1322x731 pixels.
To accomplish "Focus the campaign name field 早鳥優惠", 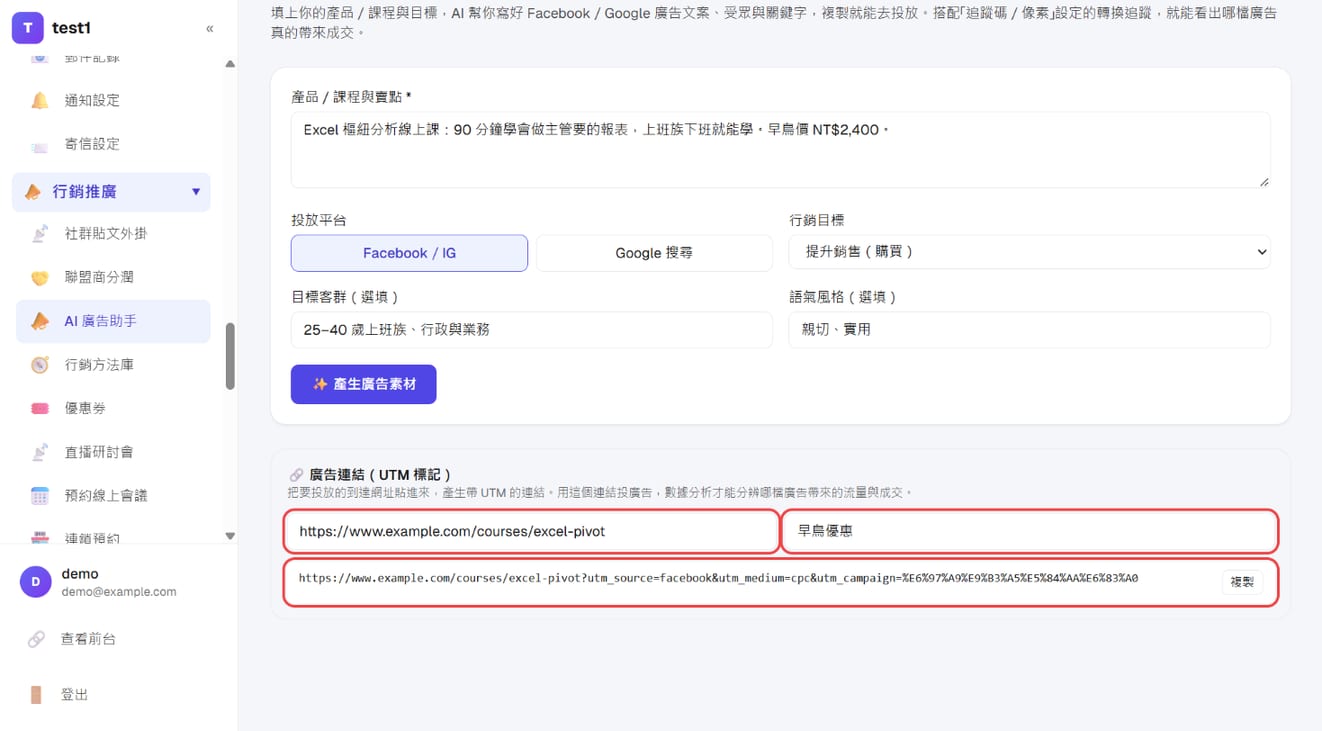I will pyautogui.click(x=1030, y=531).
